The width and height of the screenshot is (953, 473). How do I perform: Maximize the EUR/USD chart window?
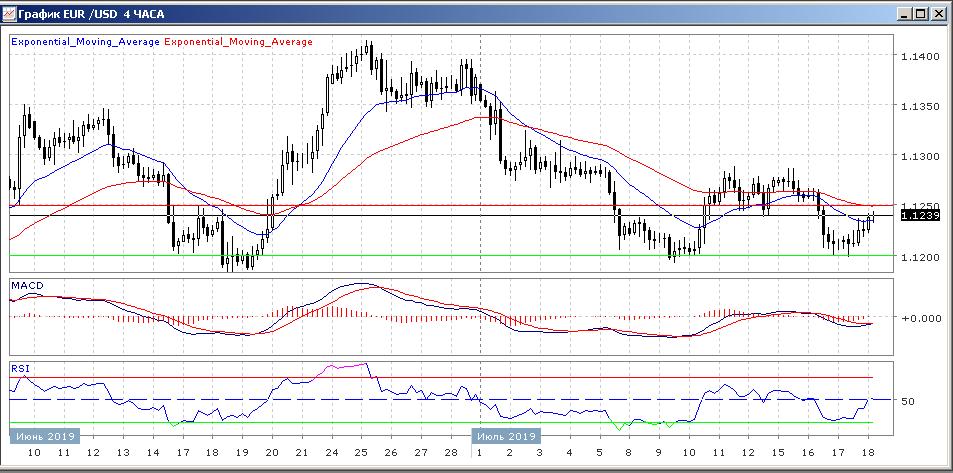coord(922,14)
